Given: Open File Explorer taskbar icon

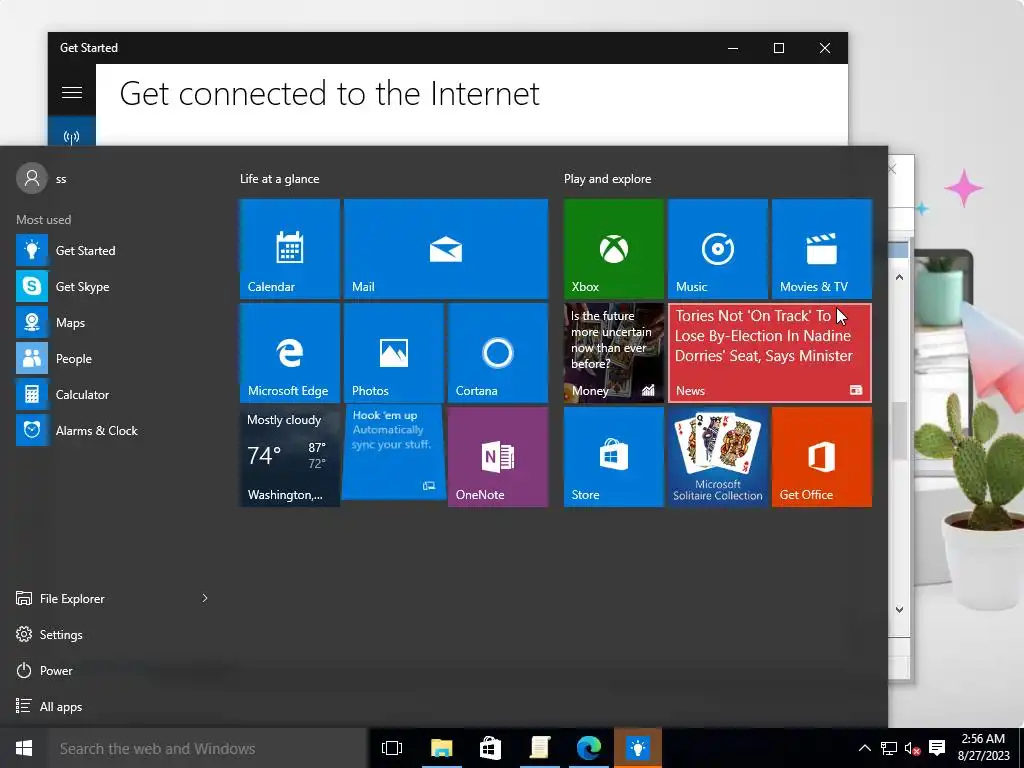Looking at the screenshot, I should click(x=441, y=748).
